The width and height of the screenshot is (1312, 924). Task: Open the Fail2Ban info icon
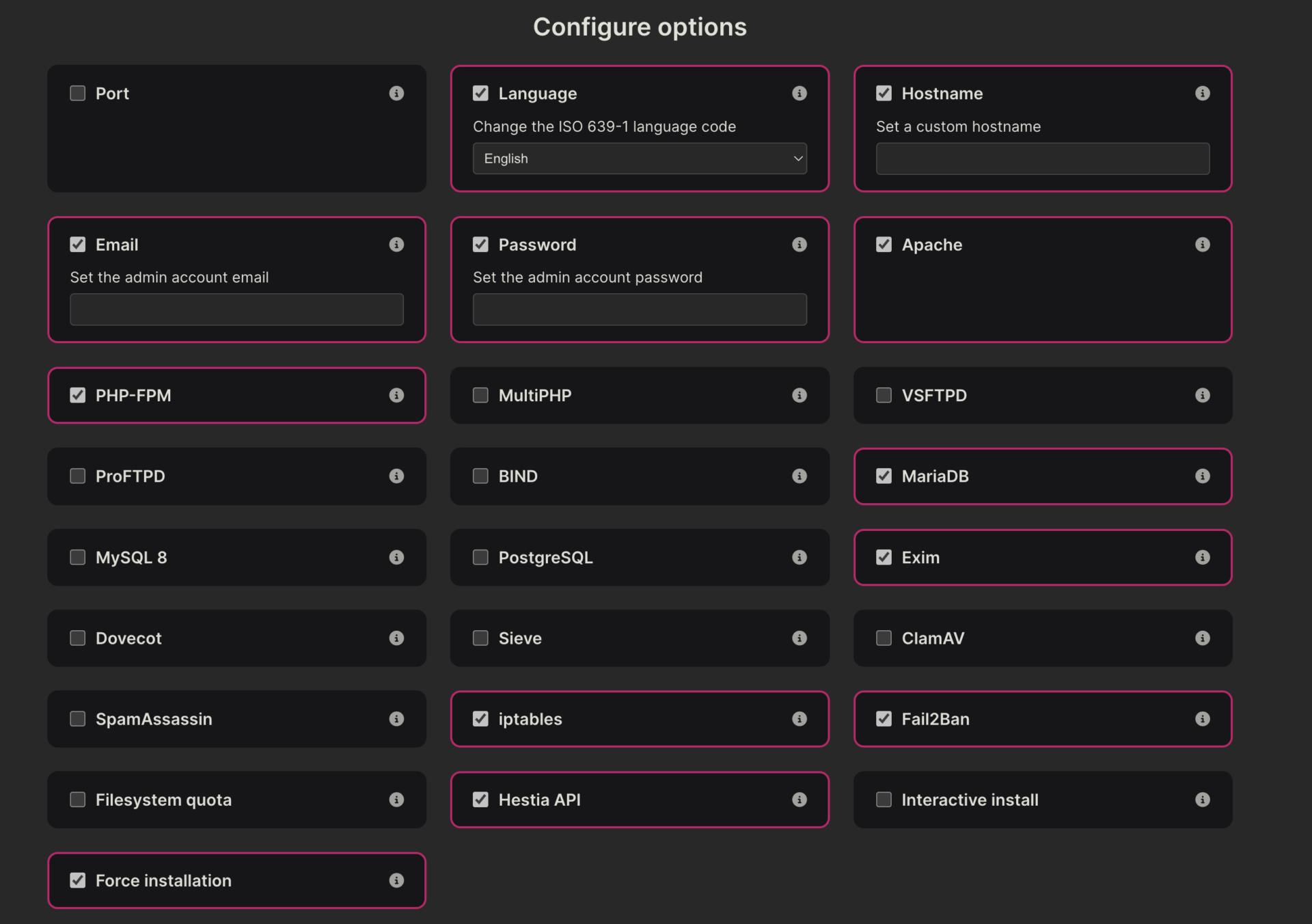(x=1203, y=718)
